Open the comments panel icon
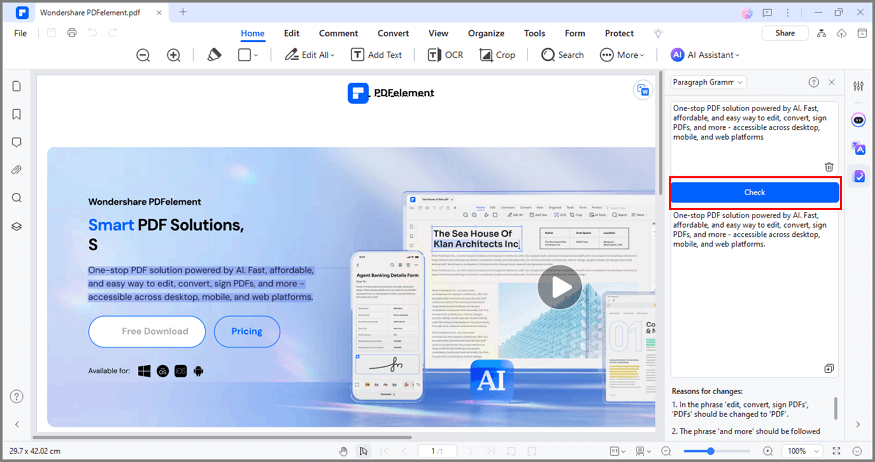This screenshot has width=875, height=462. pos(17,142)
